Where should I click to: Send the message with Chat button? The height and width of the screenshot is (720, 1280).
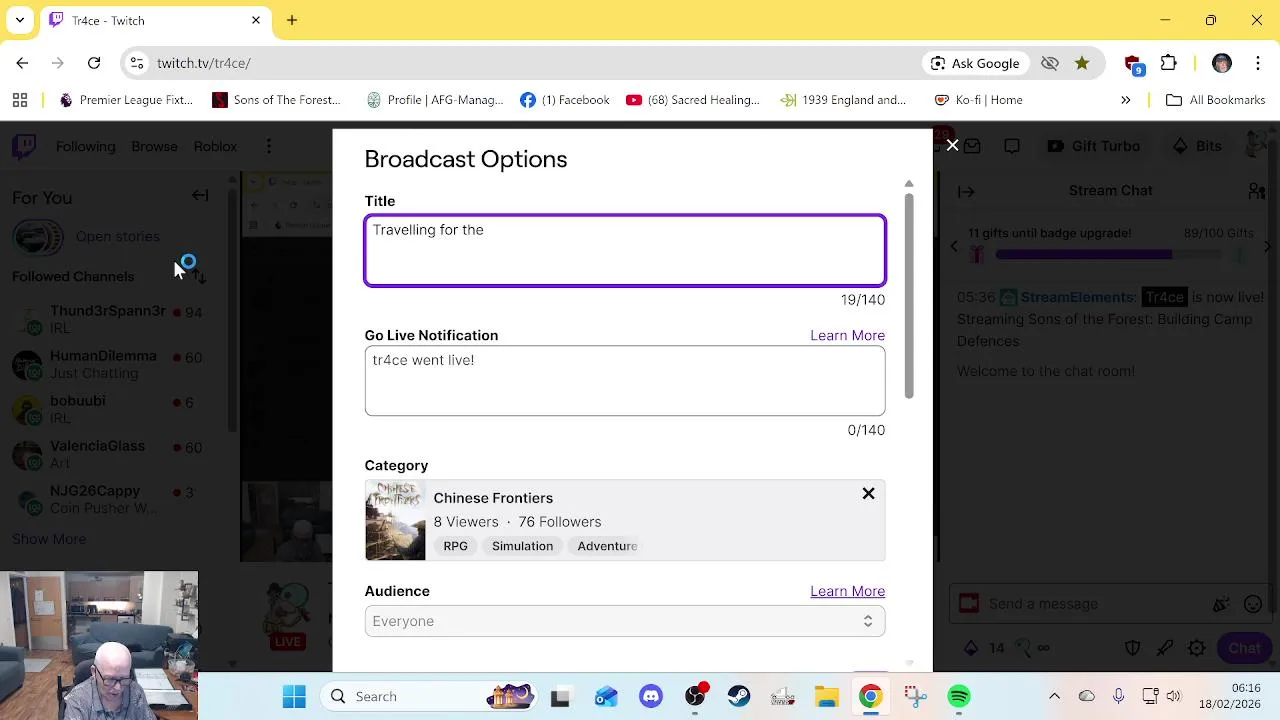pyautogui.click(x=1244, y=648)
